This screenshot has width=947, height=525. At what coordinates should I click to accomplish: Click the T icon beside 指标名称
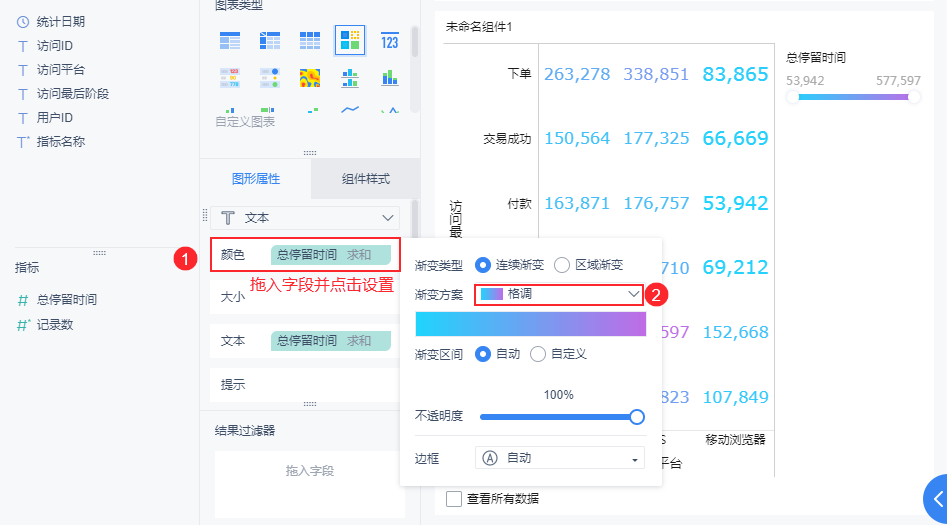(x=23, y=142)
